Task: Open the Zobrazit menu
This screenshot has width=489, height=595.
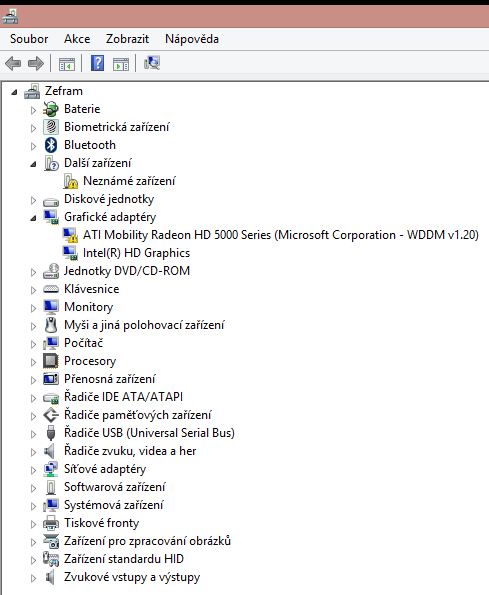Action: (x=127, y=39)
